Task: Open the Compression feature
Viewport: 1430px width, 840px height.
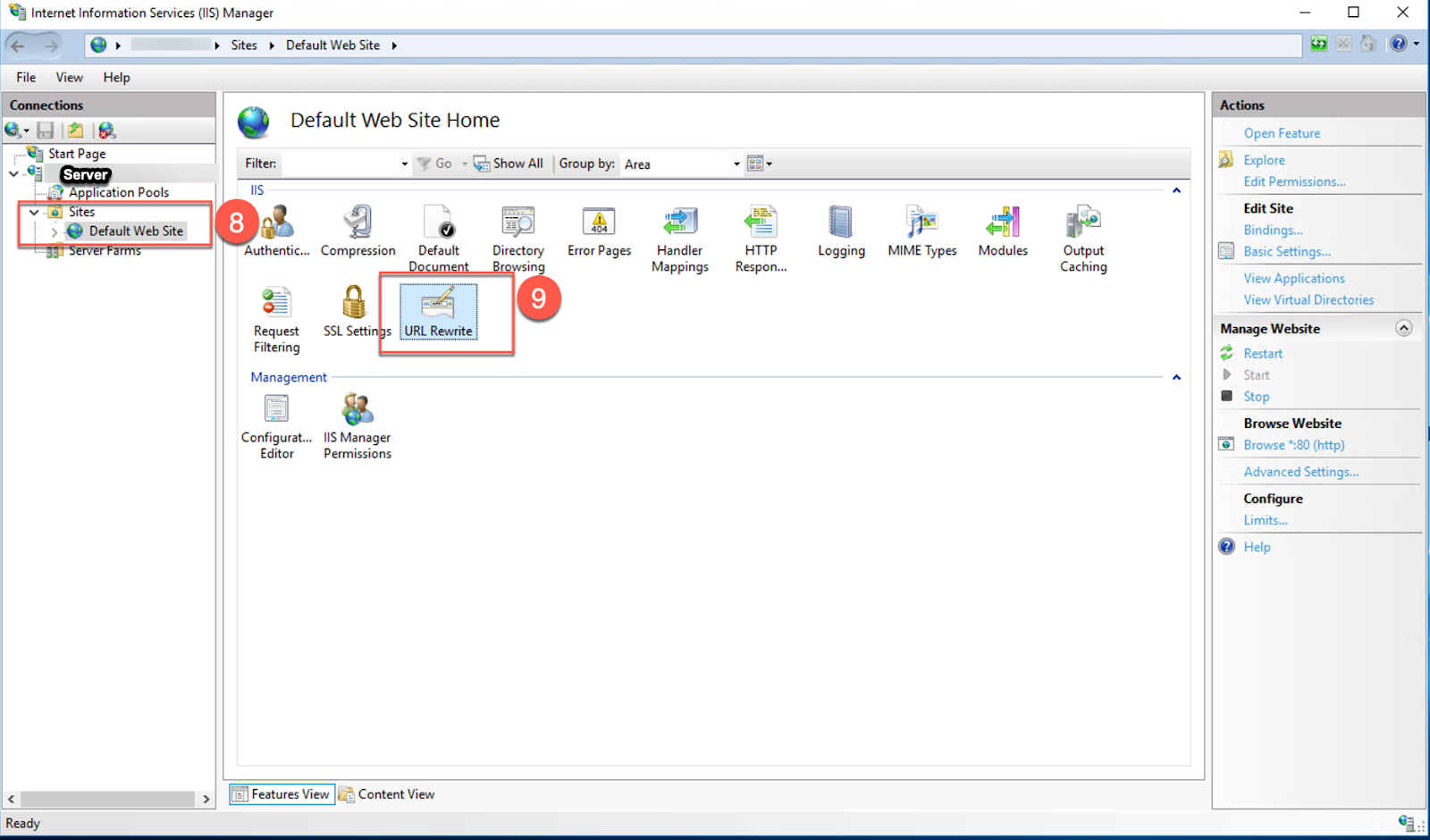Action: (357, 231)
